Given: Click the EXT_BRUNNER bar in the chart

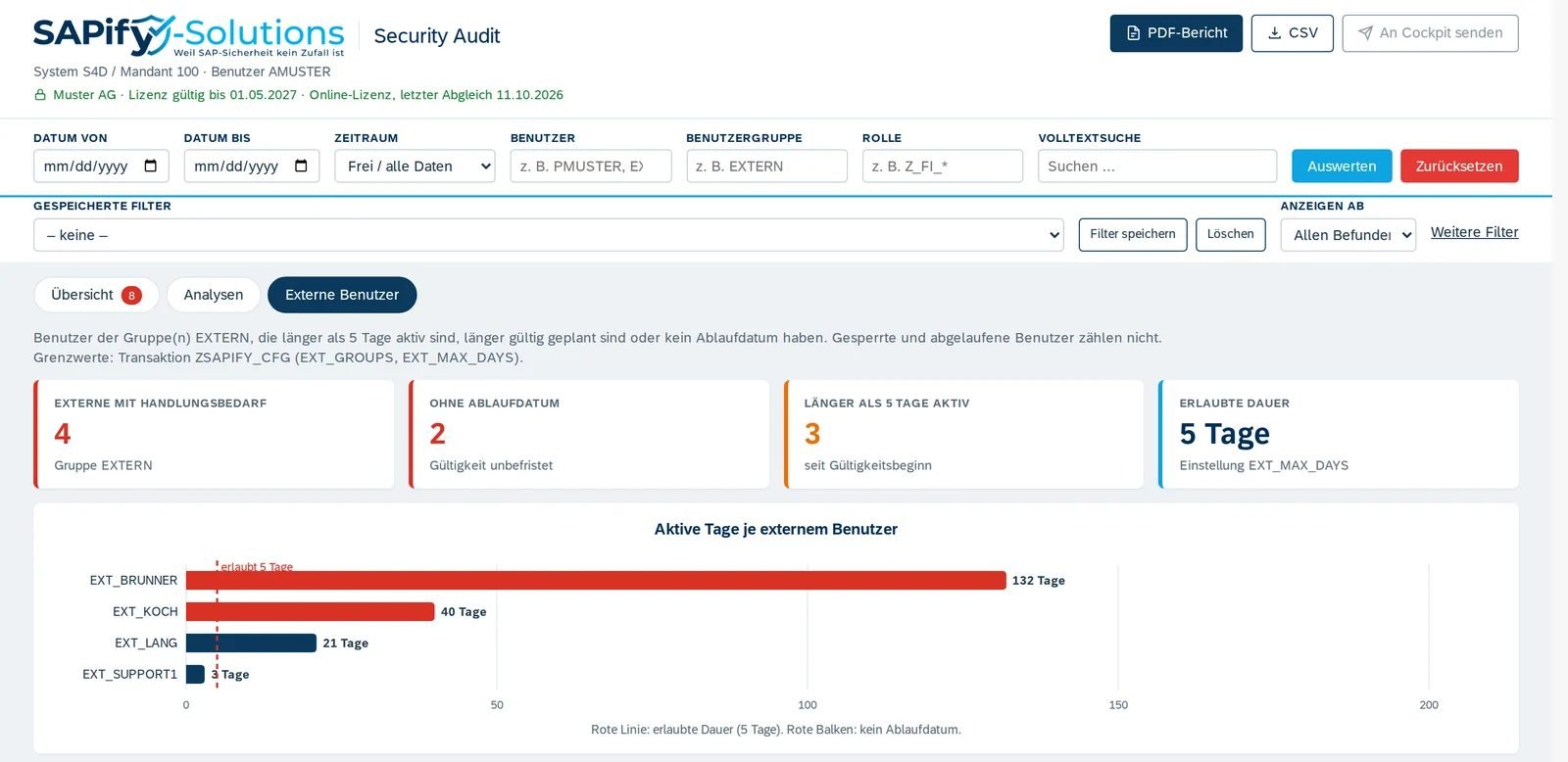Looking at the screenshot, I should (596, 581).
